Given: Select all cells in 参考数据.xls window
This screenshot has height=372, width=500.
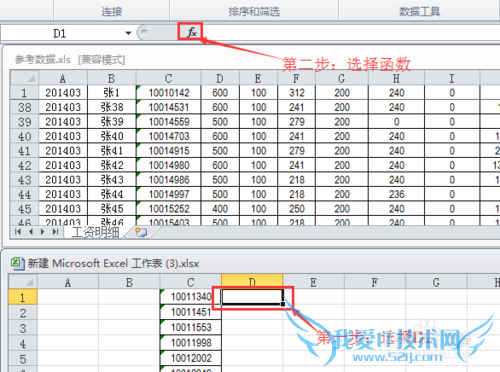Looking at the screenshot, I should pos(24,78).
